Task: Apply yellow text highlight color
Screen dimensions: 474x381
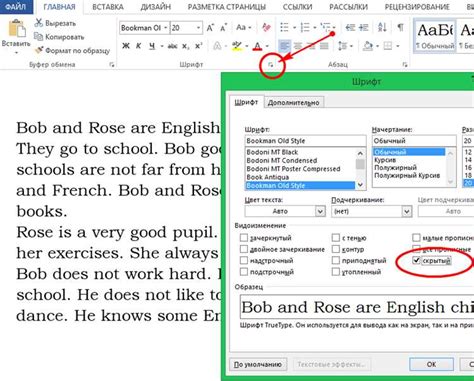Action: click(237, 46)
